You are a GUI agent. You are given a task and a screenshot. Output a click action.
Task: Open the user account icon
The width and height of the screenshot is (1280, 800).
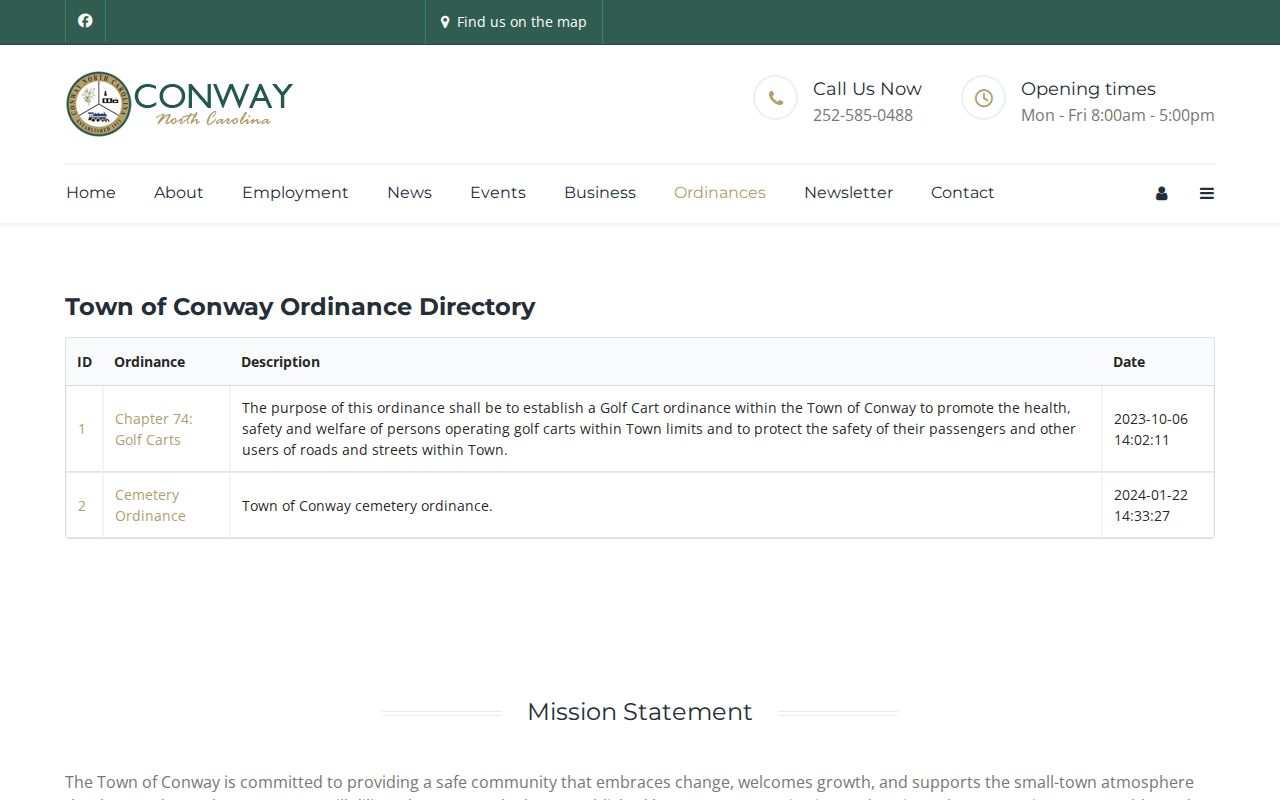[x=1161, y=193]
